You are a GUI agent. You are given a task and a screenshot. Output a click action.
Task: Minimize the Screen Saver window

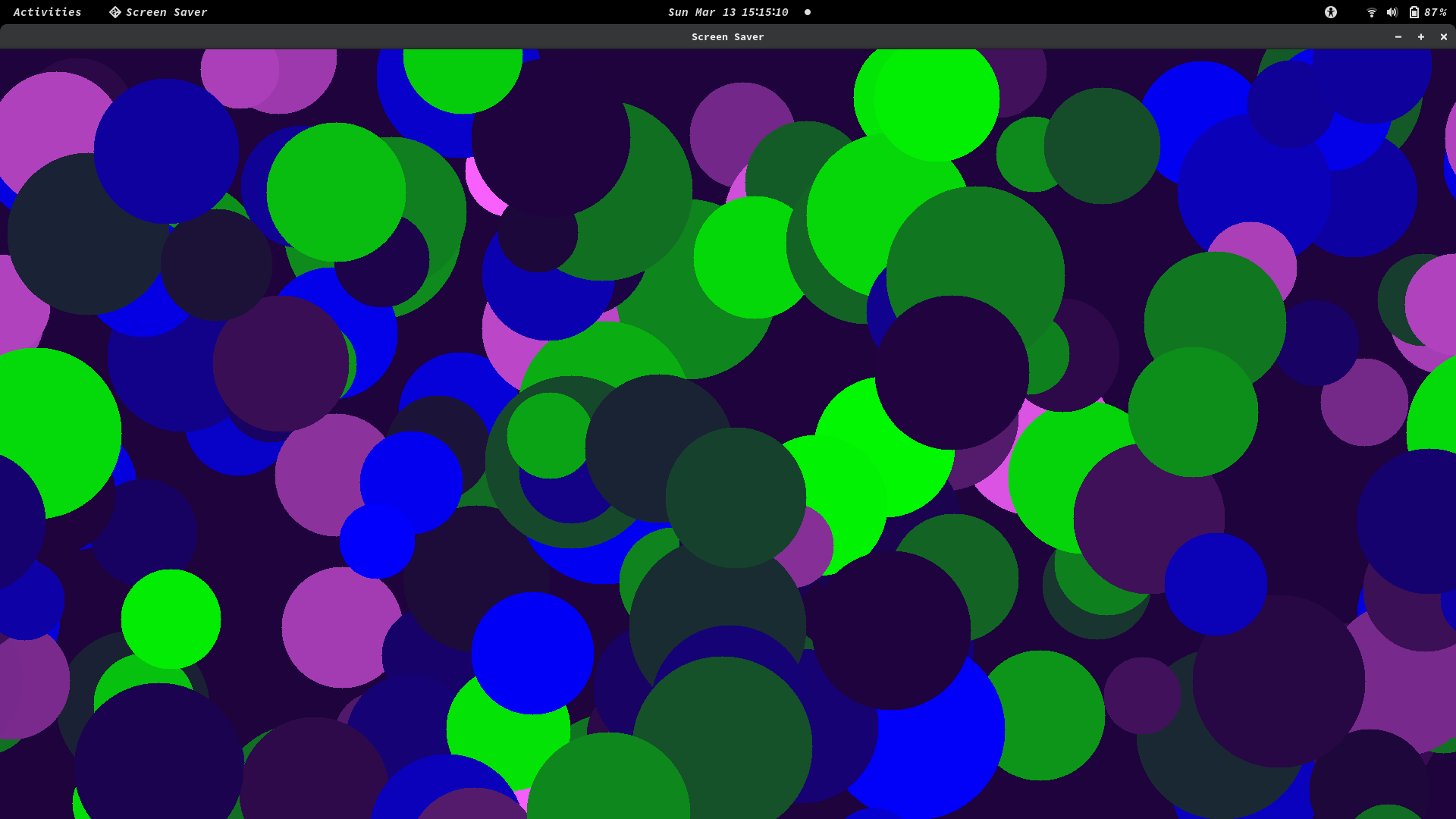[x=1398, y=36]
